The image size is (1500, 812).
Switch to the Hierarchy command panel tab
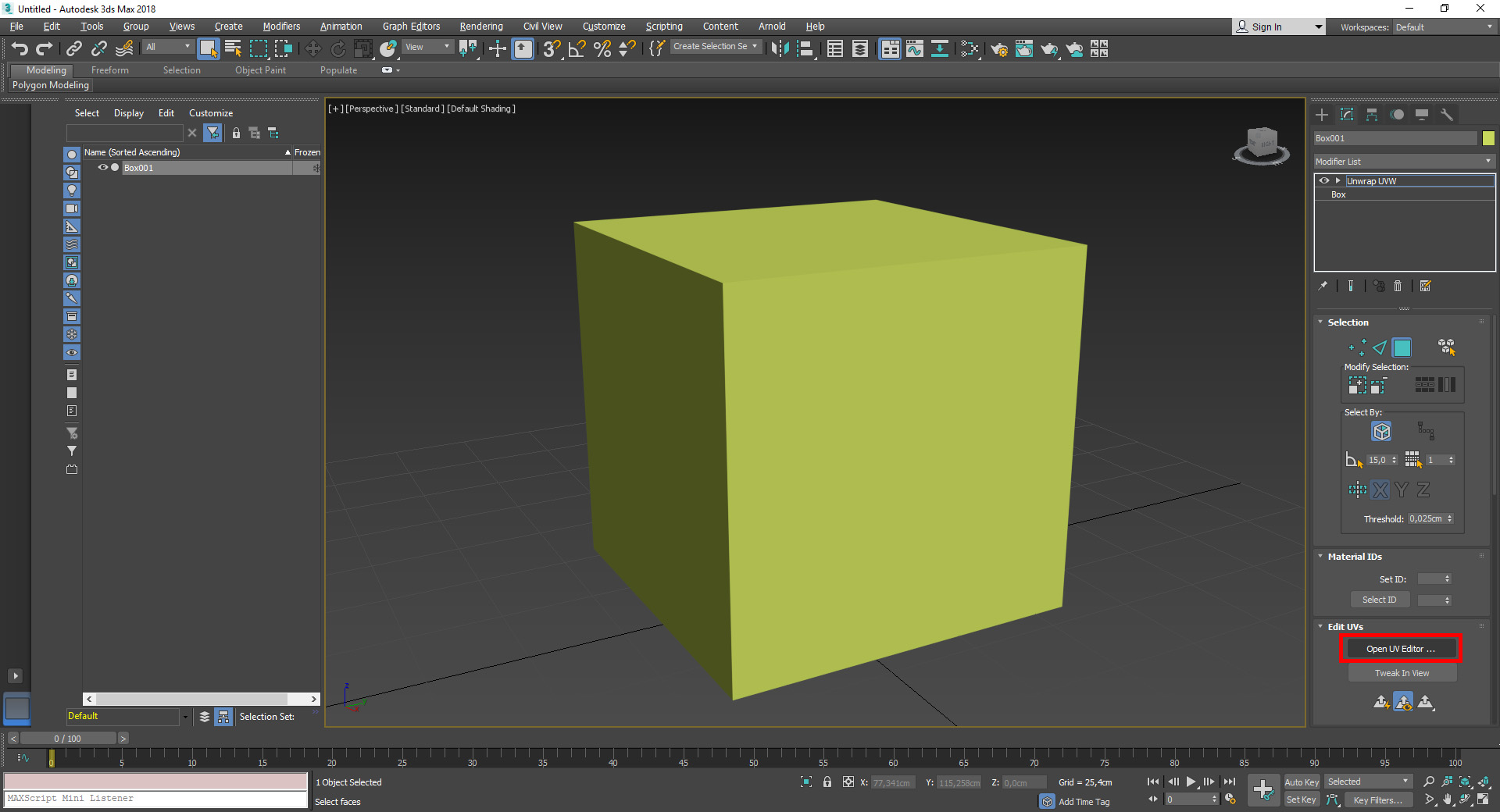tap(1372, 115)
